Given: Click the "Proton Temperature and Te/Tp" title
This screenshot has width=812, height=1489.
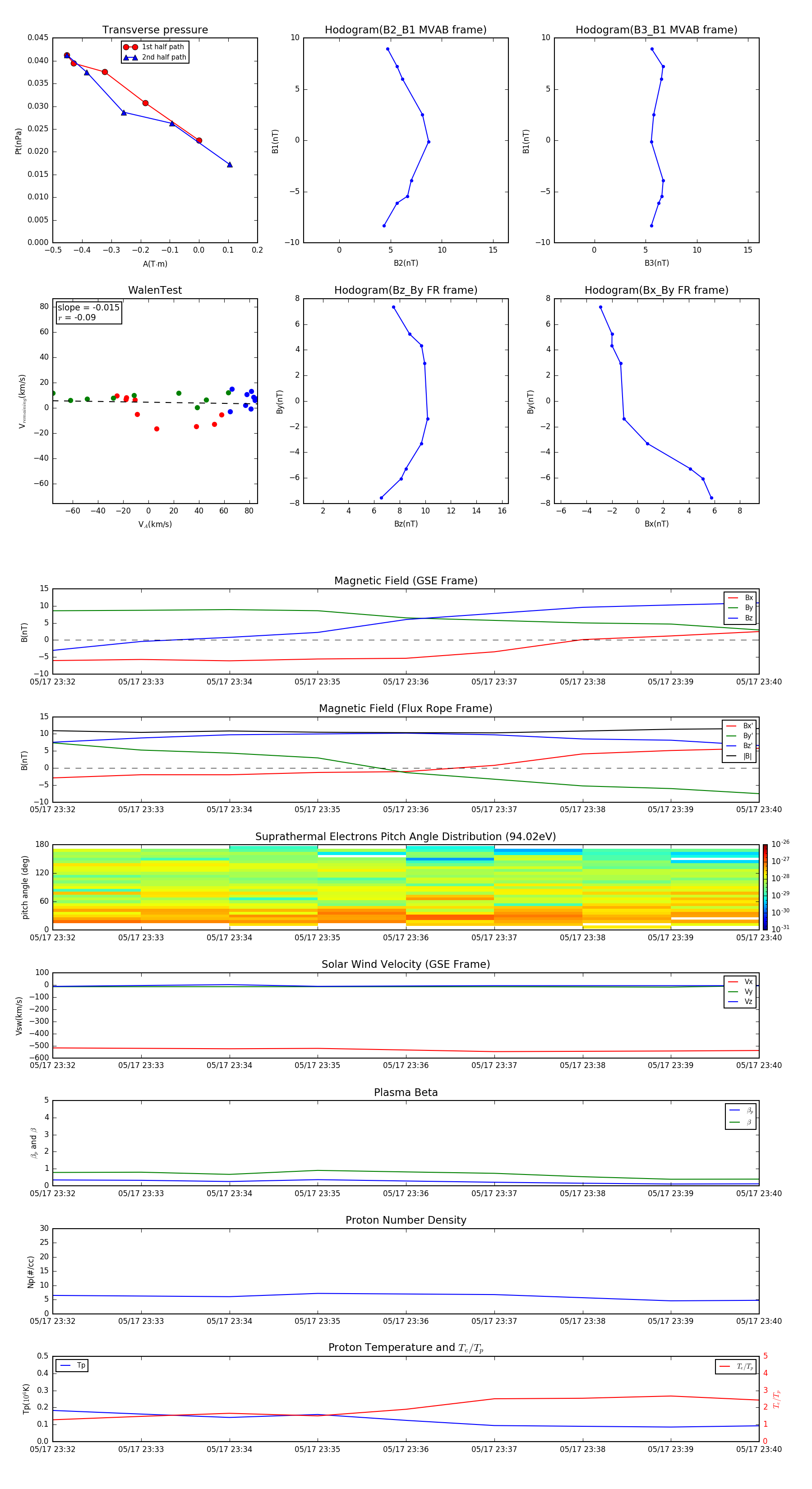Looking at the screenshot, I should [406, 1348].
